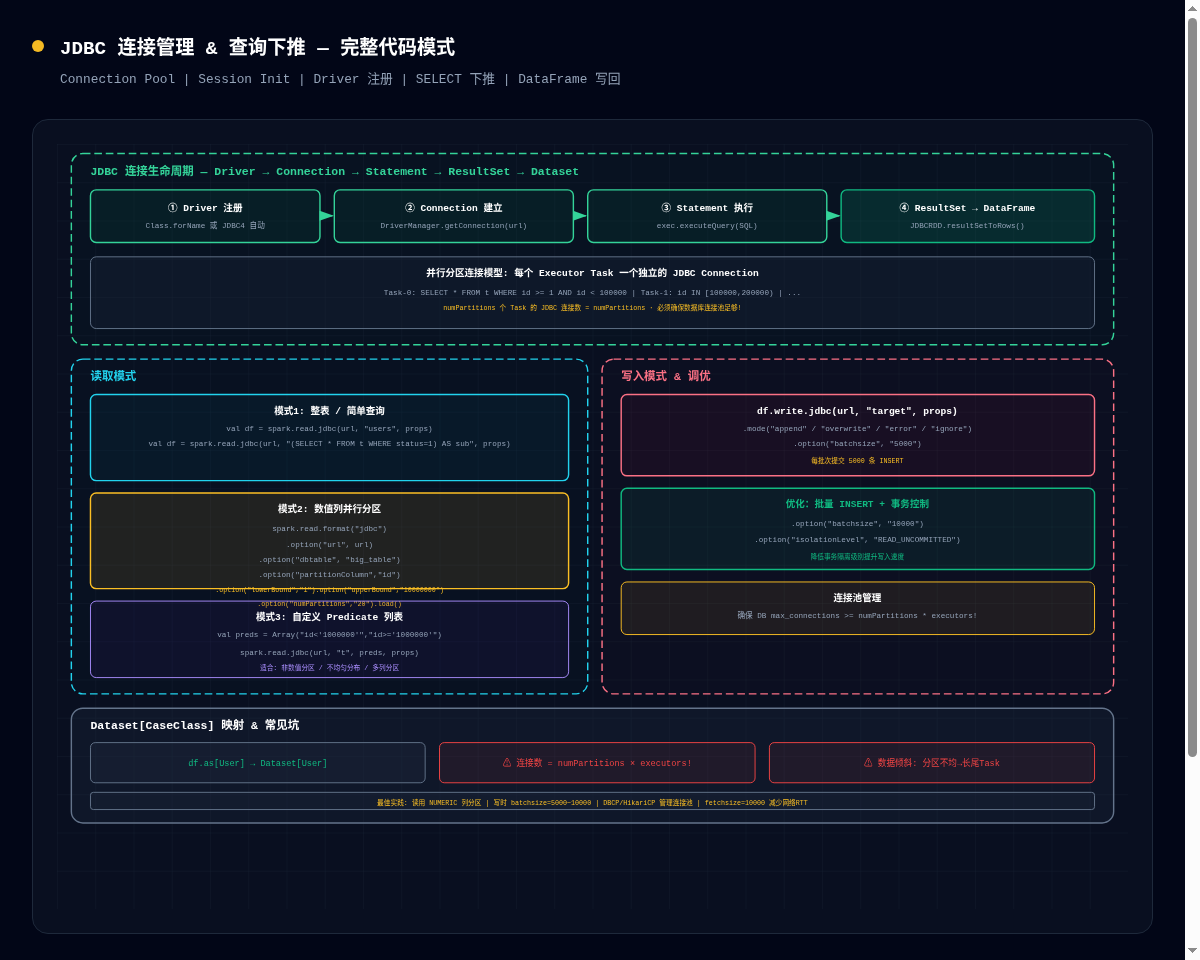The image size is (1200, 960).
Task: Click the heading 优化: 批量 INSERT + 事务控制
Action: 857,505
